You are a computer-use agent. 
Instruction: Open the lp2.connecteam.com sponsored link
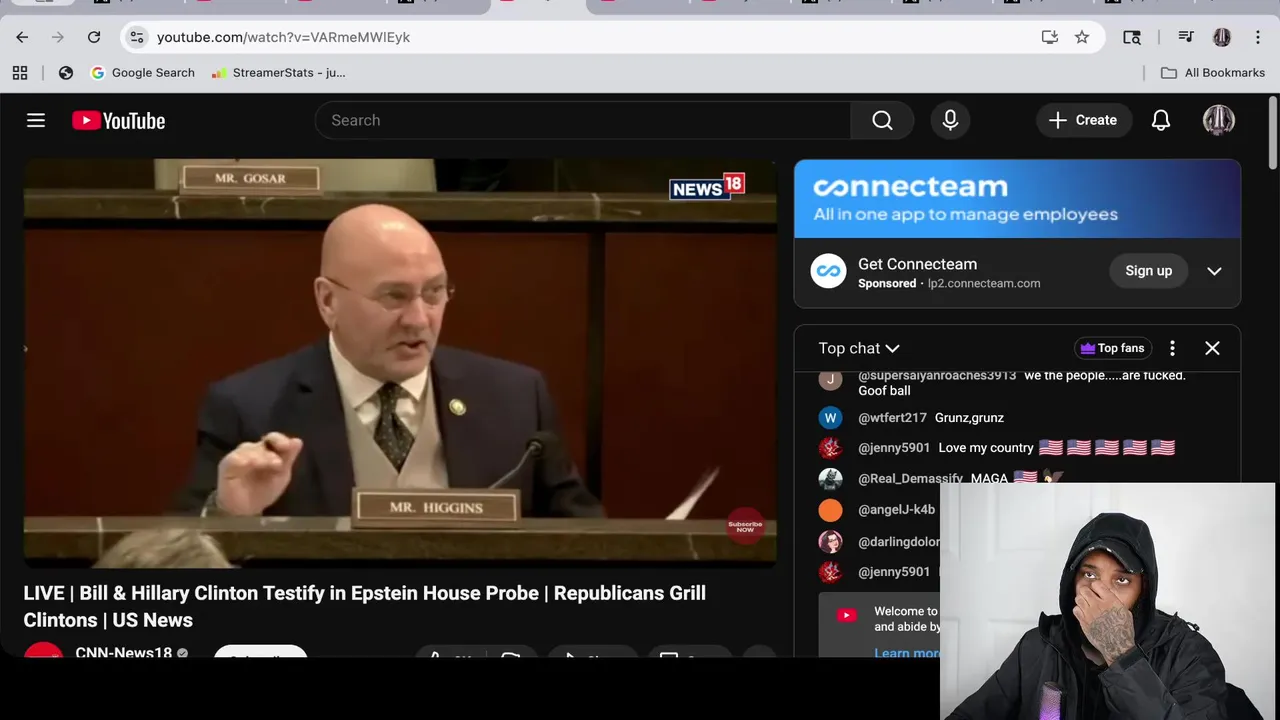pyautogui.click(x=984, y=283)
